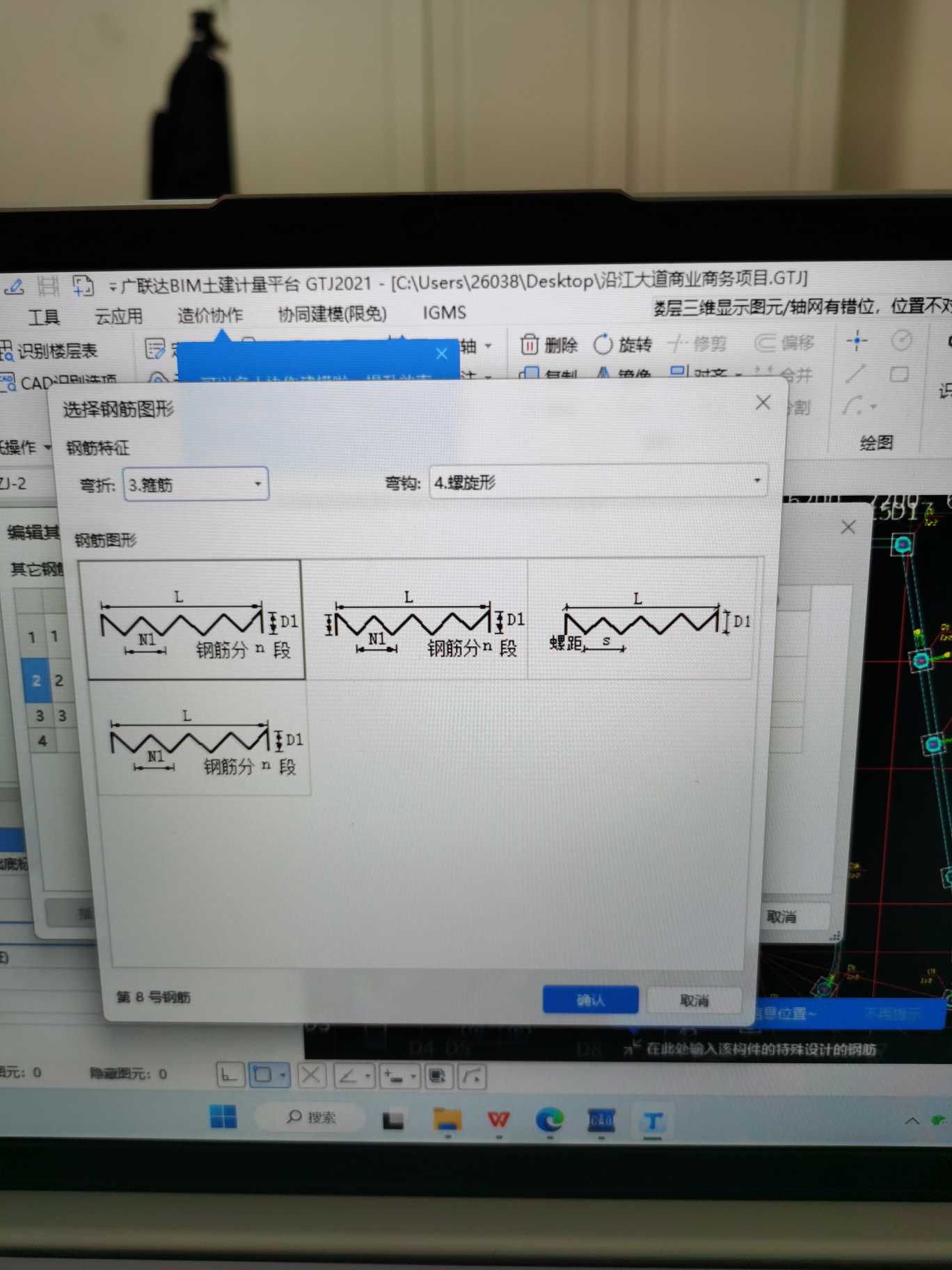
Task: Select the rectangle drawing tool in 绘图
Action: pos(899,375)
